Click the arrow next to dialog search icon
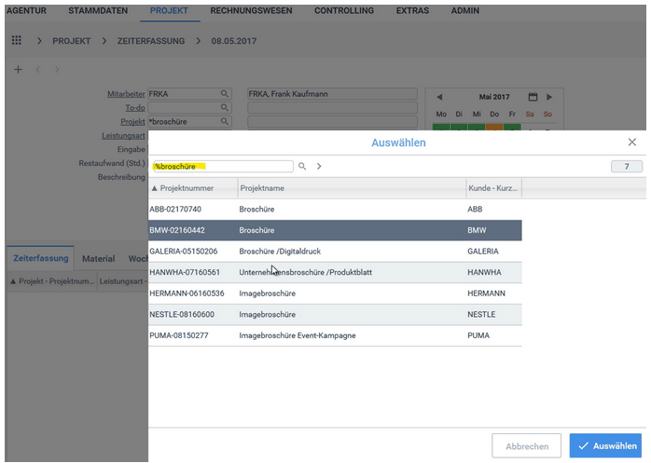Viewport: 651px width, 463px height. pyautogui.click(x=318, y=166)
